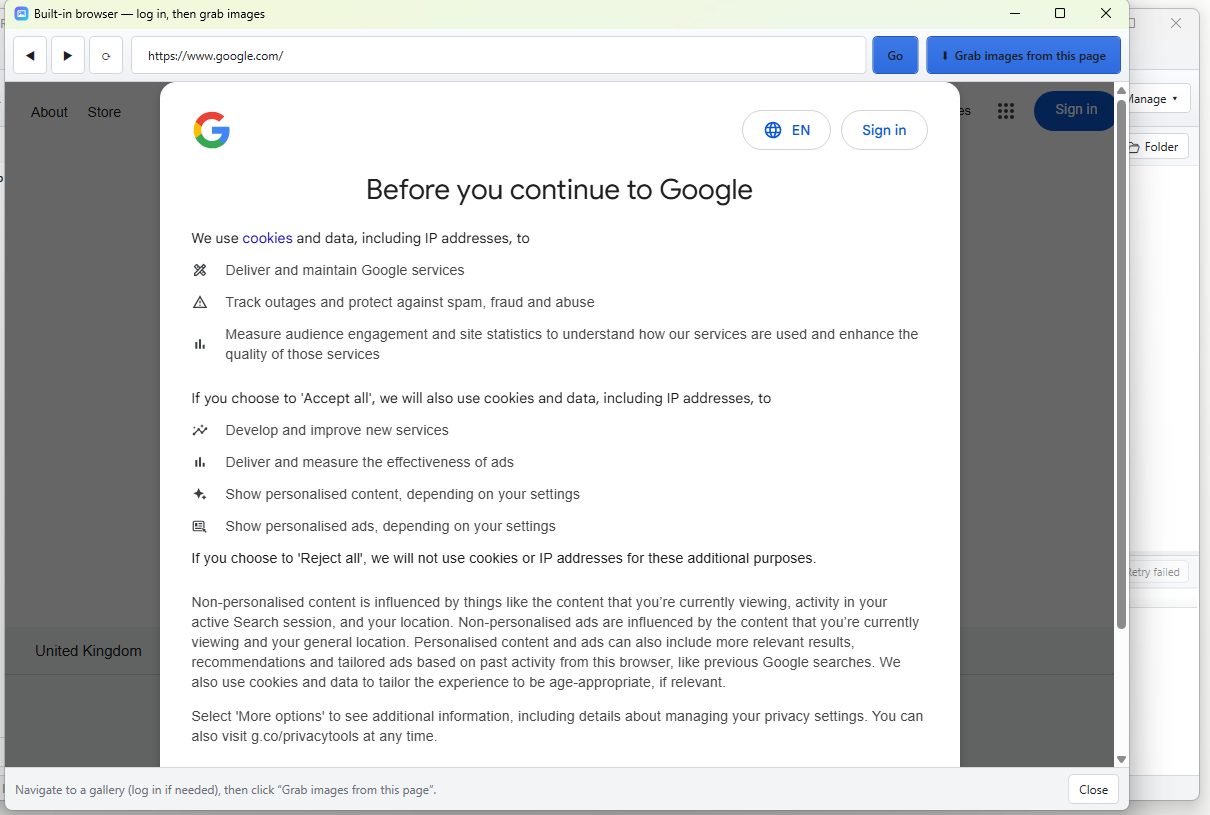Minimize the Built-in browser window
Image resolution: width=1210 pixels, height=815 pixels.
click(1015, 14)
